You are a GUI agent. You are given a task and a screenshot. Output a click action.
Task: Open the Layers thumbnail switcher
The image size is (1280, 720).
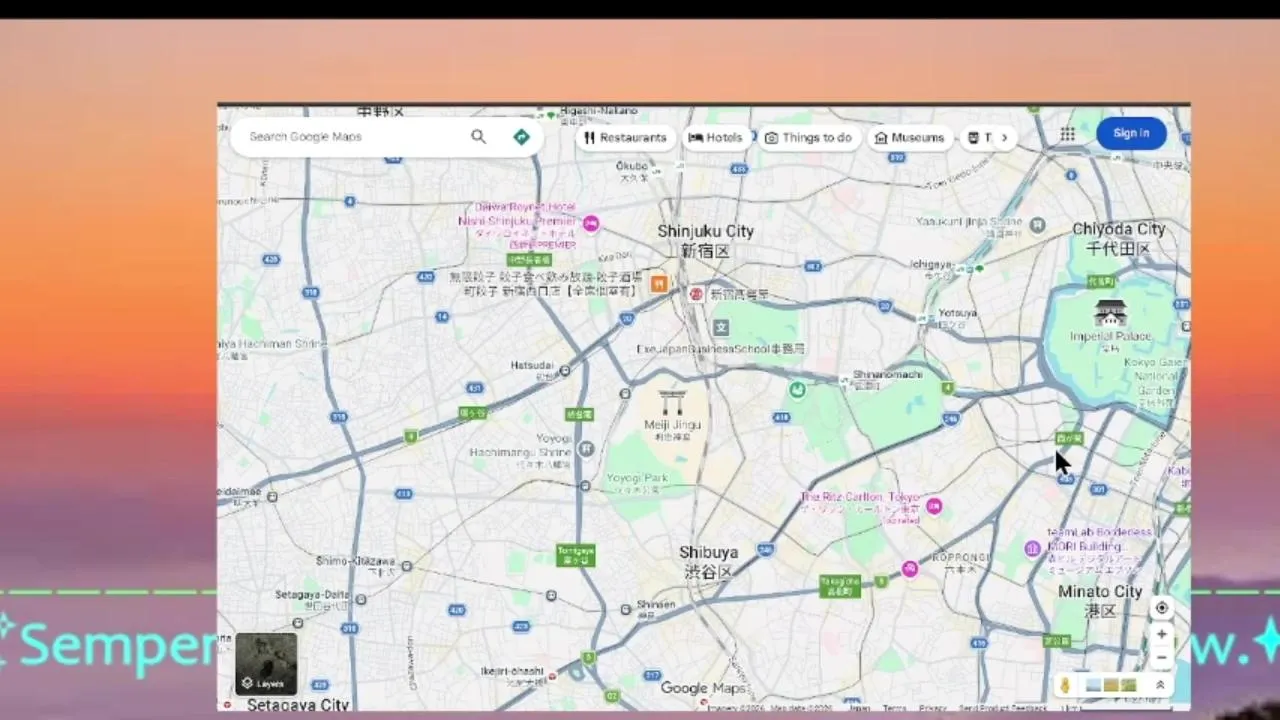coord(266,664)
